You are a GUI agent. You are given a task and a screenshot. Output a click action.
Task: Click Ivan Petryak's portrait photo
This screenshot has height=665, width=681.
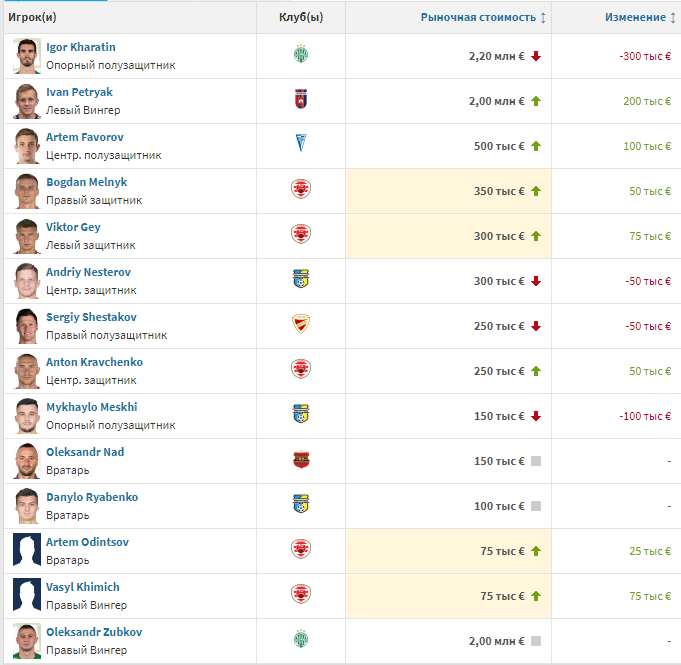pos(26,101)
